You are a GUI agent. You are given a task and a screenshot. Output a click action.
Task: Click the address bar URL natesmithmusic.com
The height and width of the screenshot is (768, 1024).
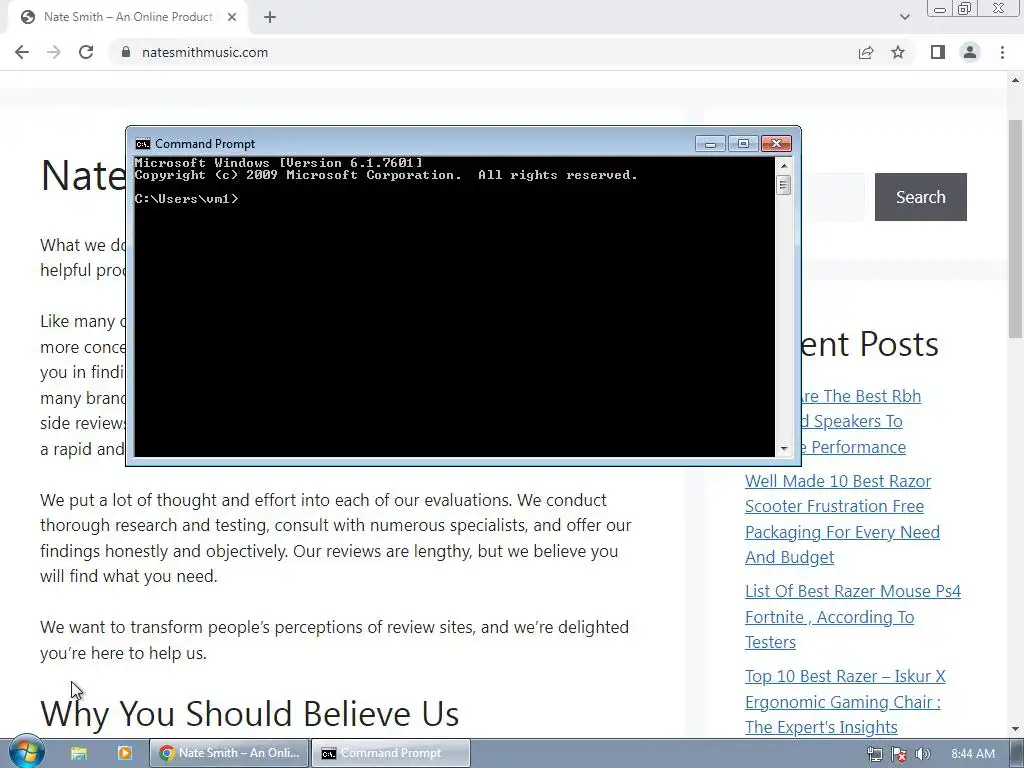coord(205,52)
